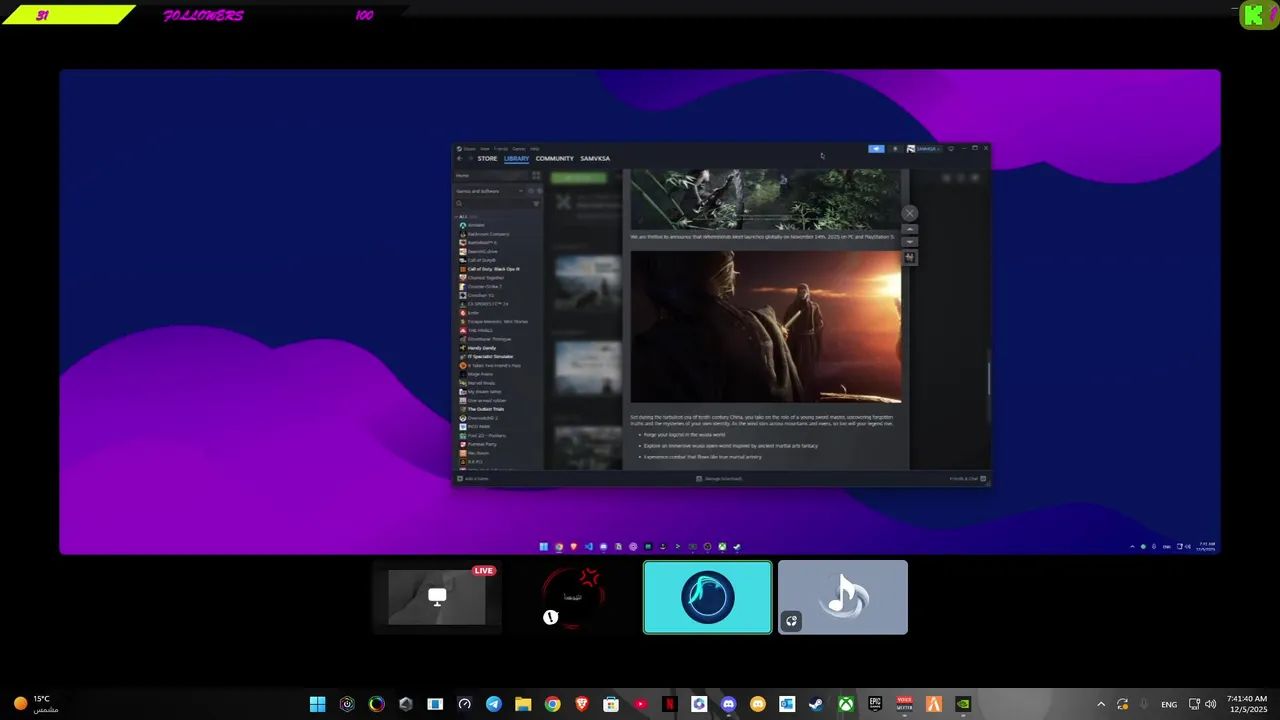Open the Games menu in Steam
The height and width of the screenshot is (720, 1280).
pyautogui.click(x=518, y=149)
